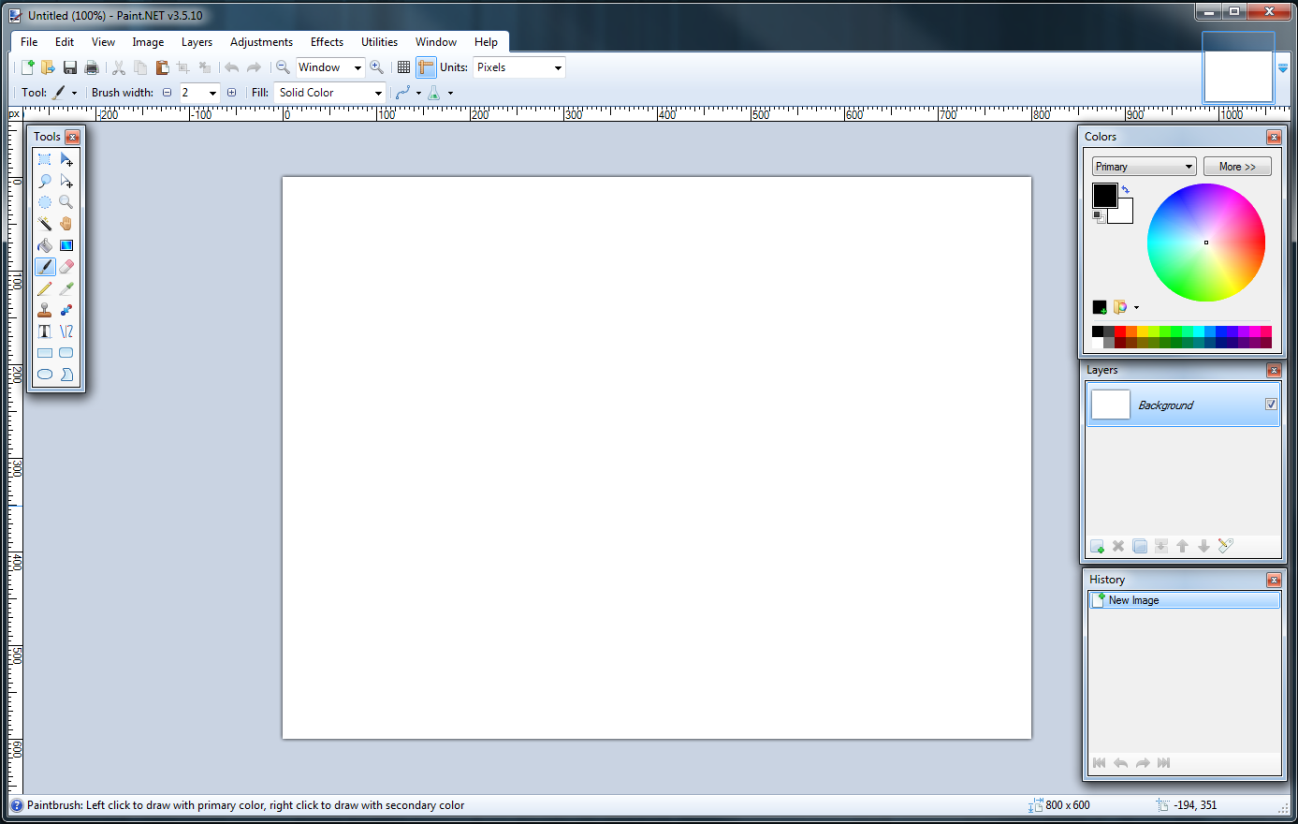Create a new image from toolbar
The image size is (1298, 824).
(28, 67)
